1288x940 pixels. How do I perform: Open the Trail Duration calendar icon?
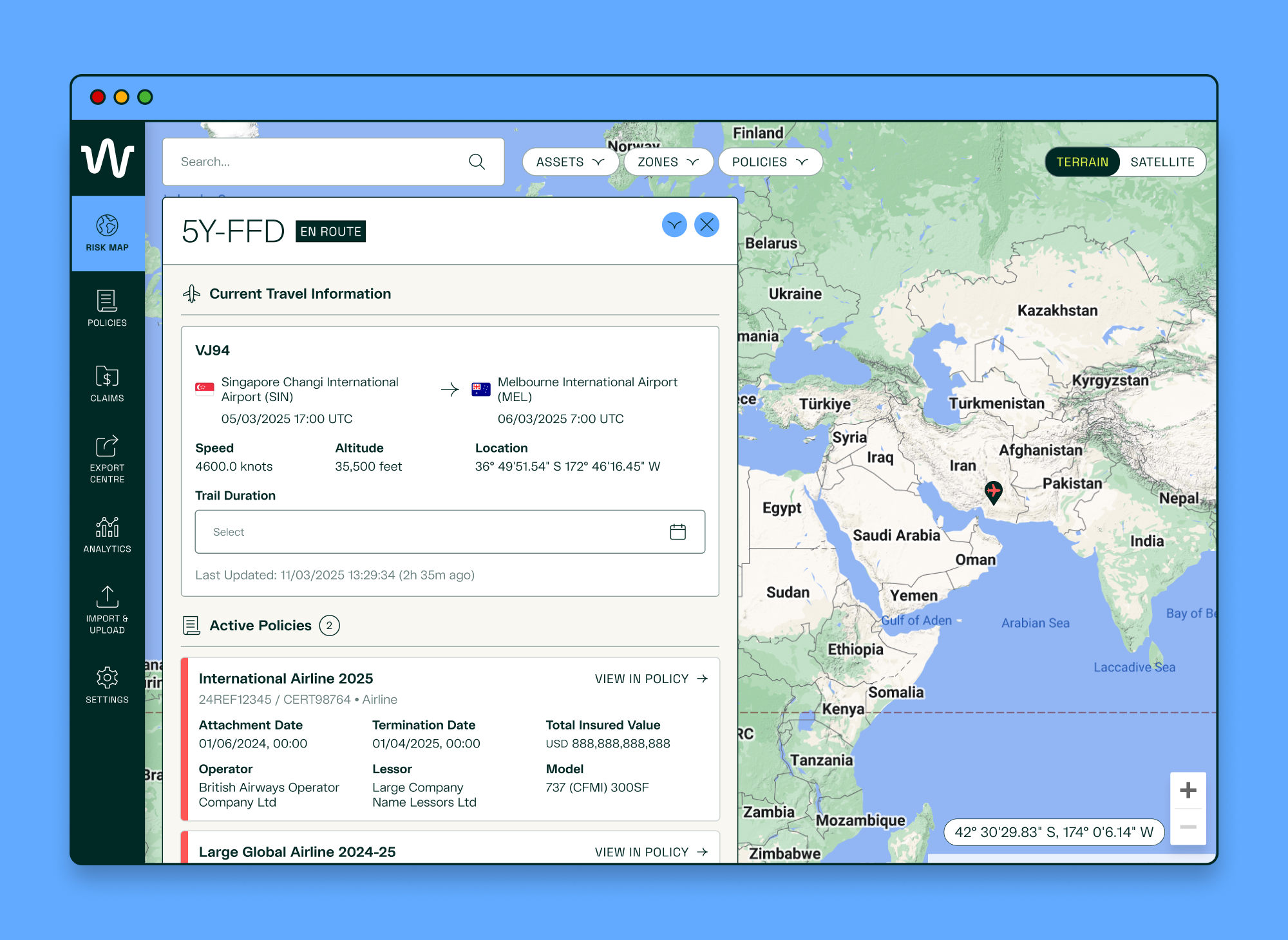[677, 532]
